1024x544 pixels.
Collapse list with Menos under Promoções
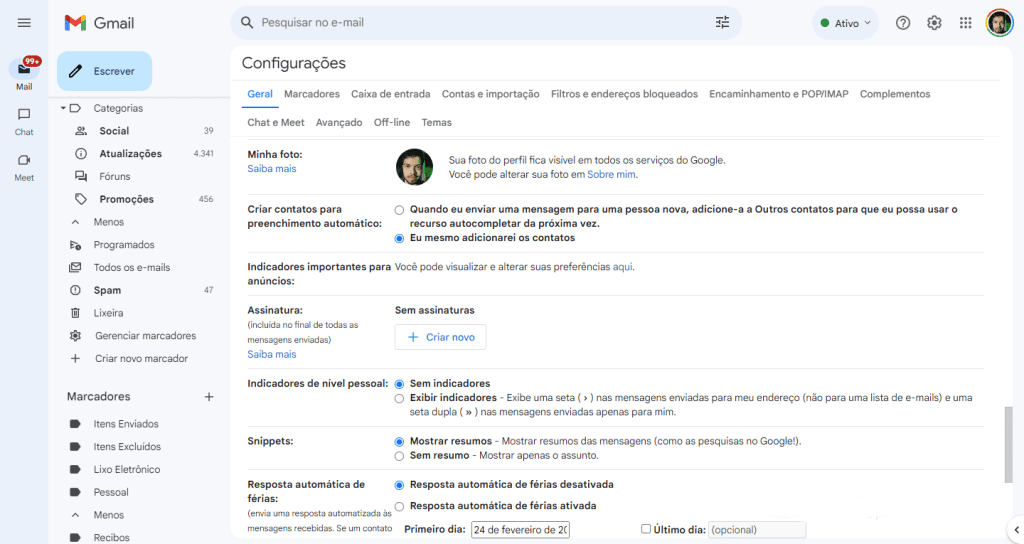108,222
